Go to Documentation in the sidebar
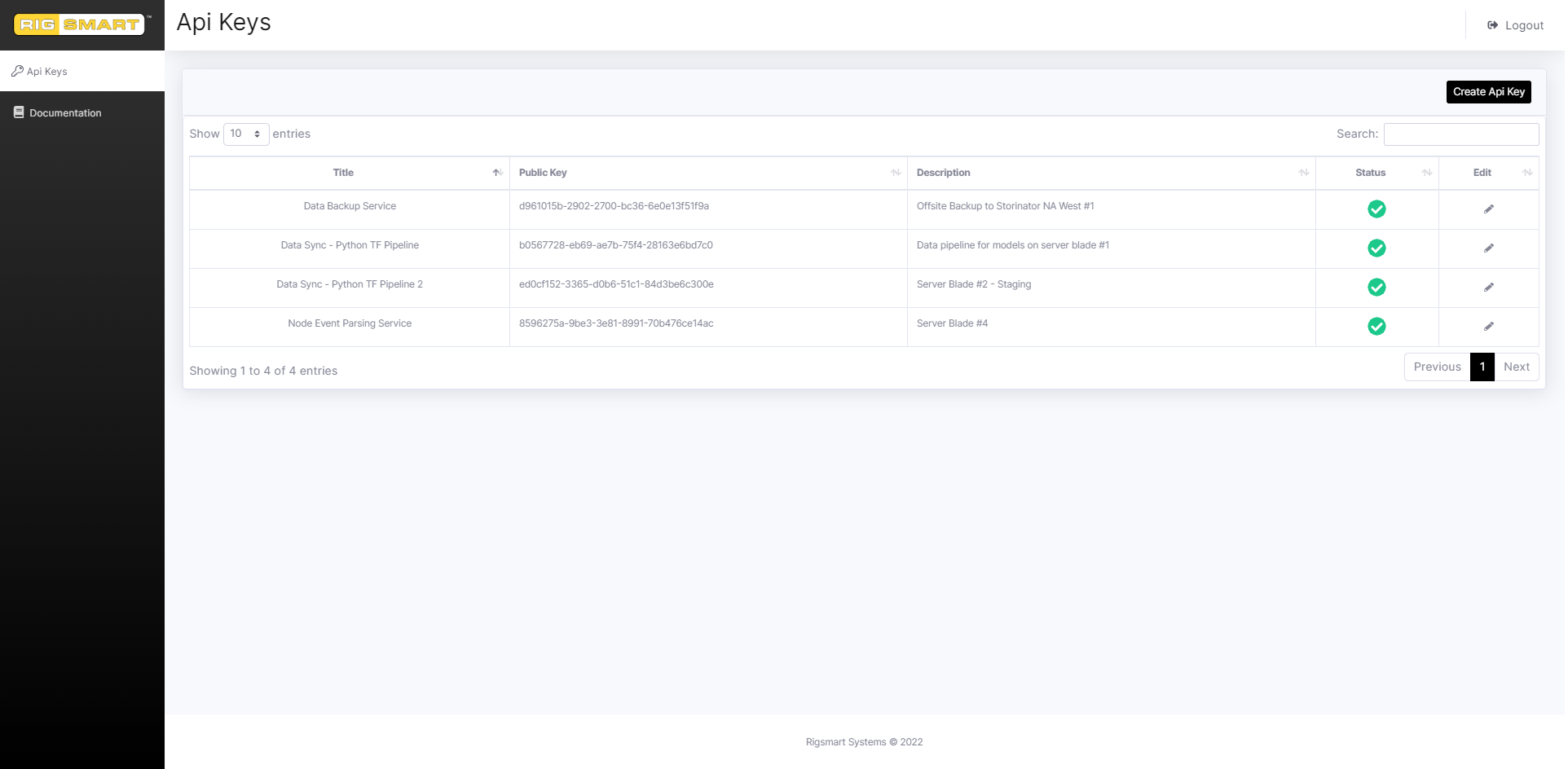 (65, 113)
